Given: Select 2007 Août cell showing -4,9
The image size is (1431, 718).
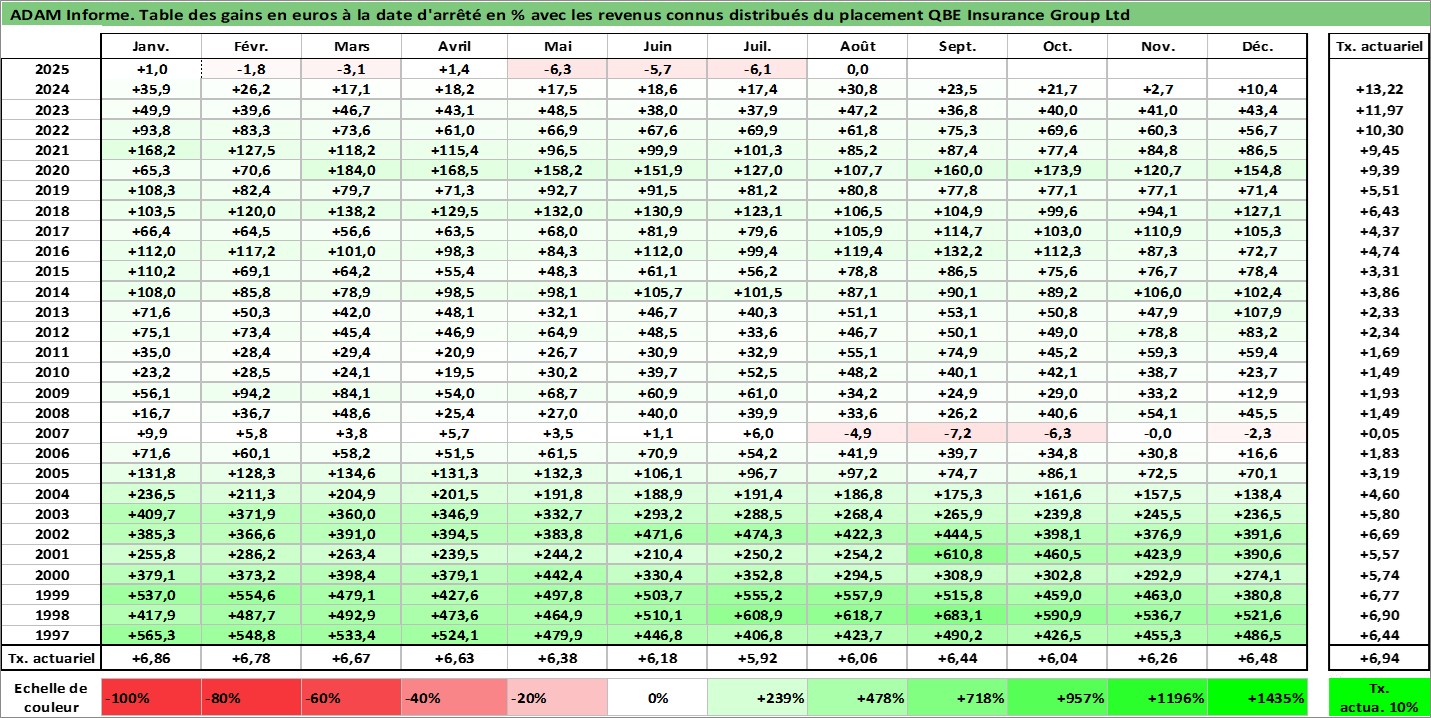Looking at the screenshot, I should pos(857,434).
